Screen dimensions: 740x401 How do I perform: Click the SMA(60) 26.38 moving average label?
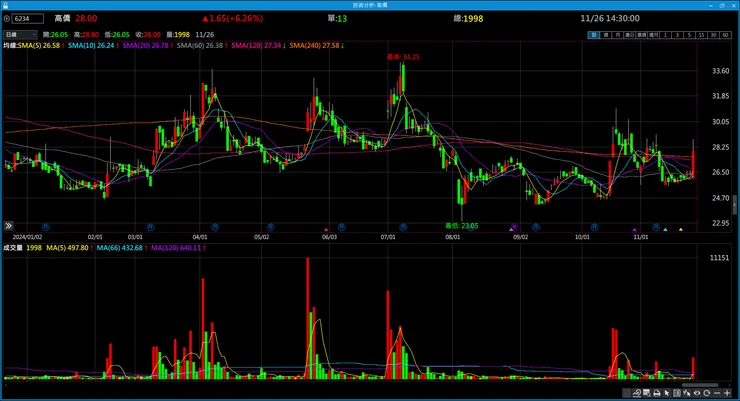(202, 46)
